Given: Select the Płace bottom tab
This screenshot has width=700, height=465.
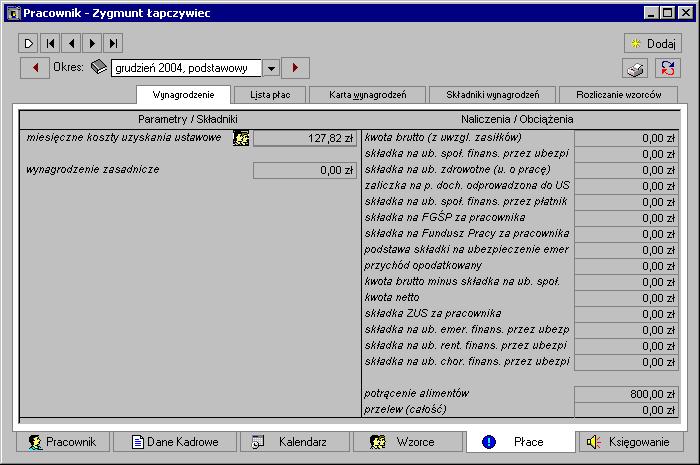Looking at the screenshot, I should click(521, 442).
